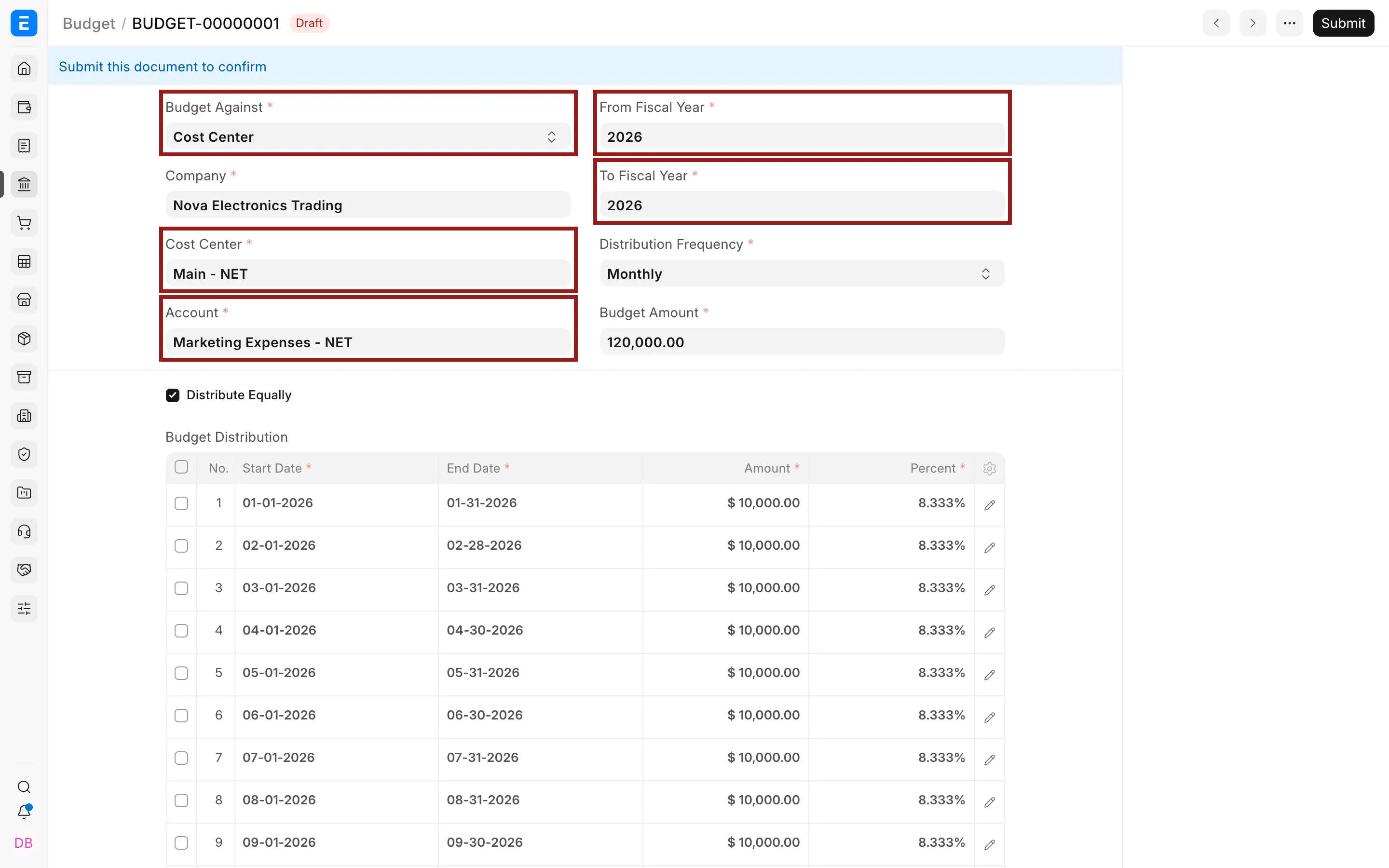Select row 1 checkbox for 01-01-2026
Screen dimensions: 1389x868
click(x=181, y=503)
